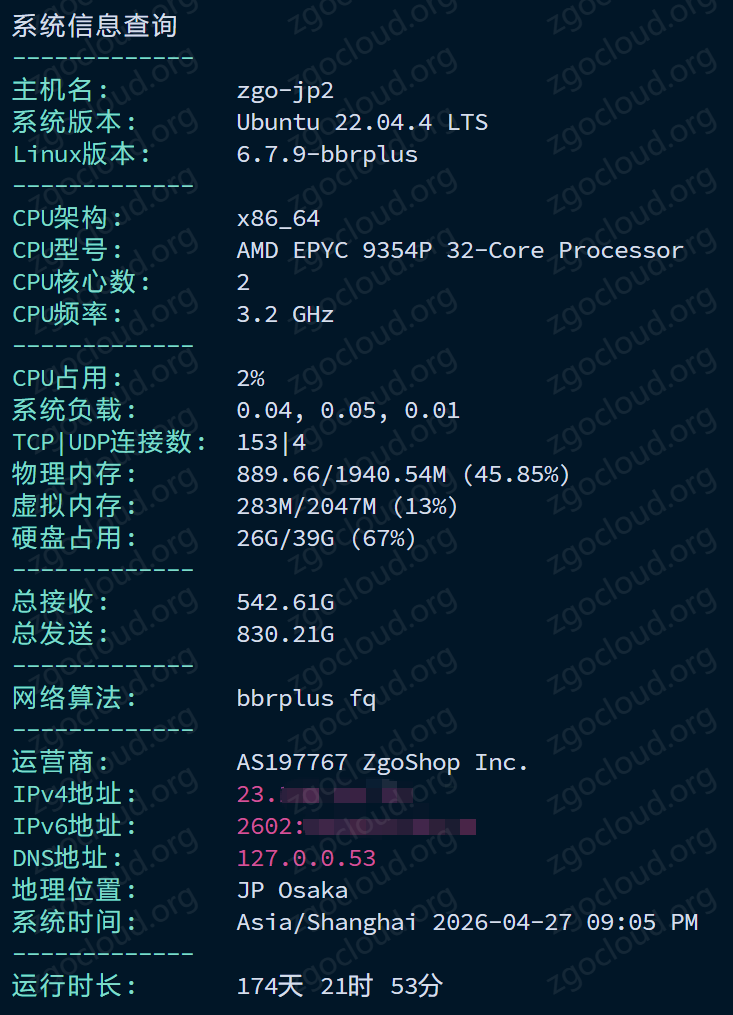Click the kernel version 6.7.9-bbrplus
This screenshot has height=1015, width=733.
click(x=327, y=155)
